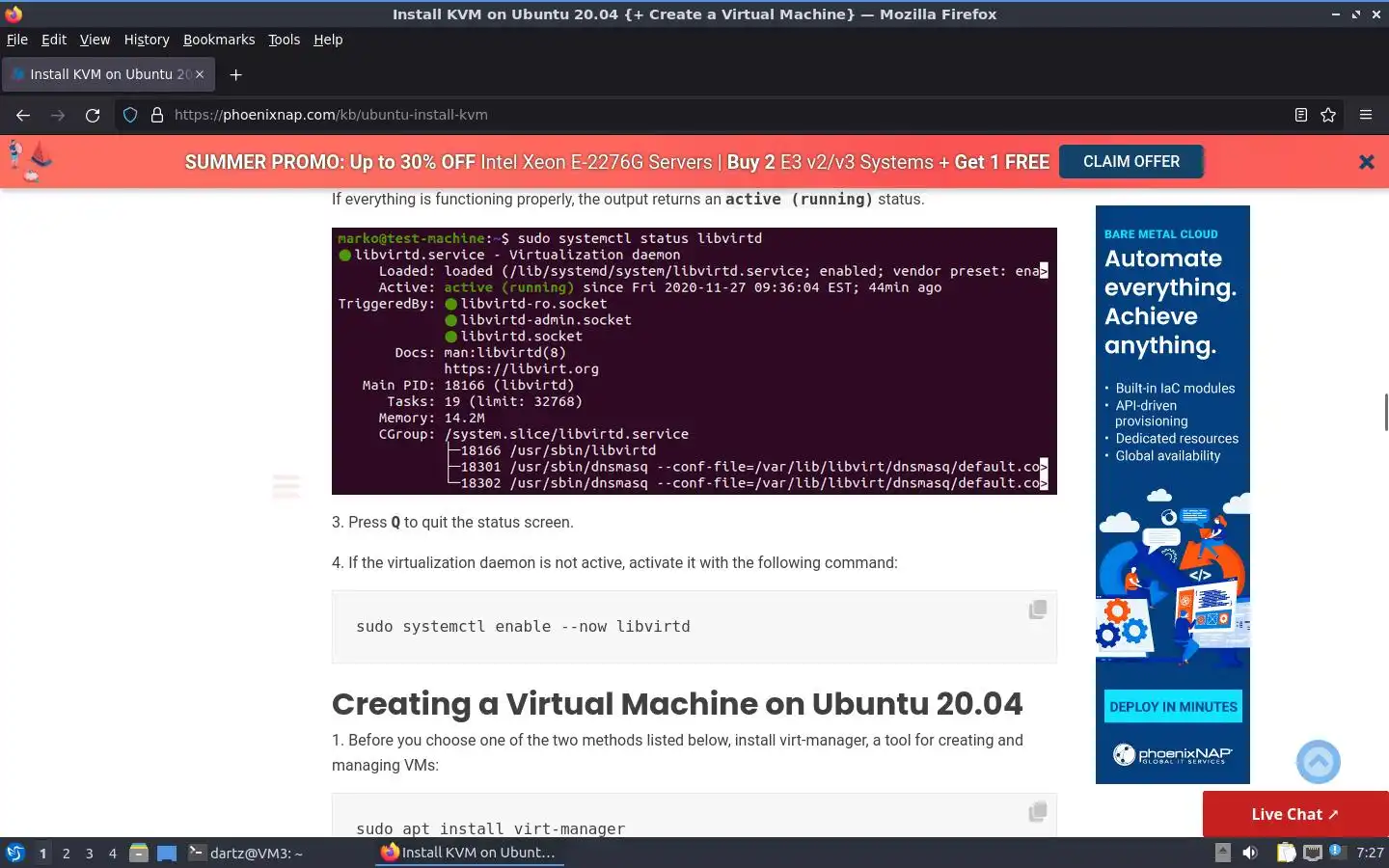Open the View menu
Viewport: 1389px width, 868px height.
coord(95,40)
